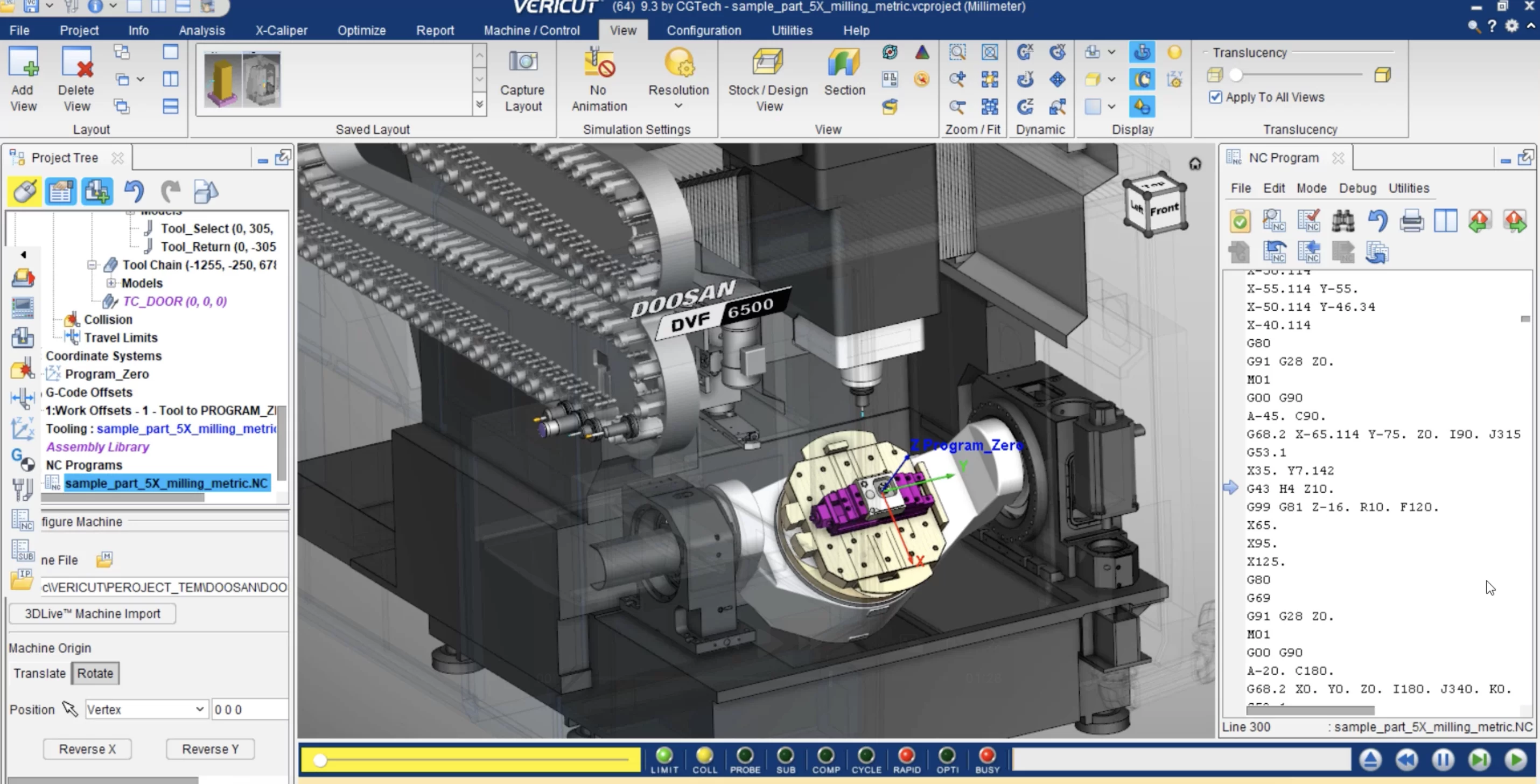The width and height of the screenshot is (1540, 784).
Task: Select the Project tree mouse-pick icon
Action: 25,191
